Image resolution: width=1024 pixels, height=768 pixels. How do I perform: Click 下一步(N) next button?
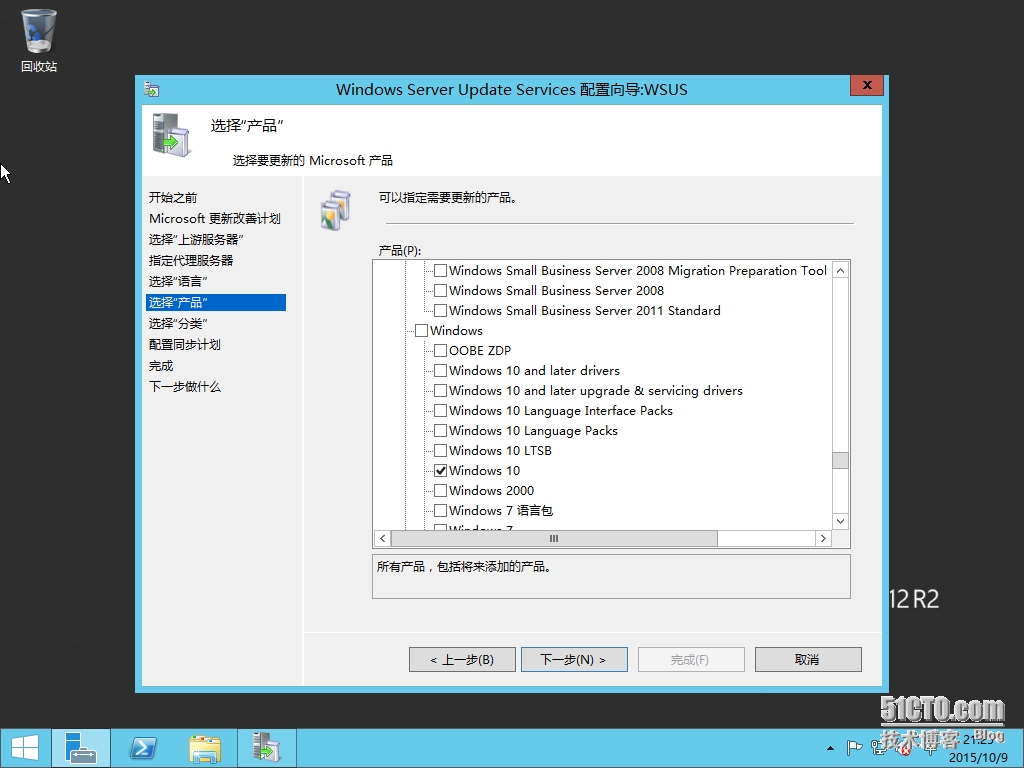[574, 660]
